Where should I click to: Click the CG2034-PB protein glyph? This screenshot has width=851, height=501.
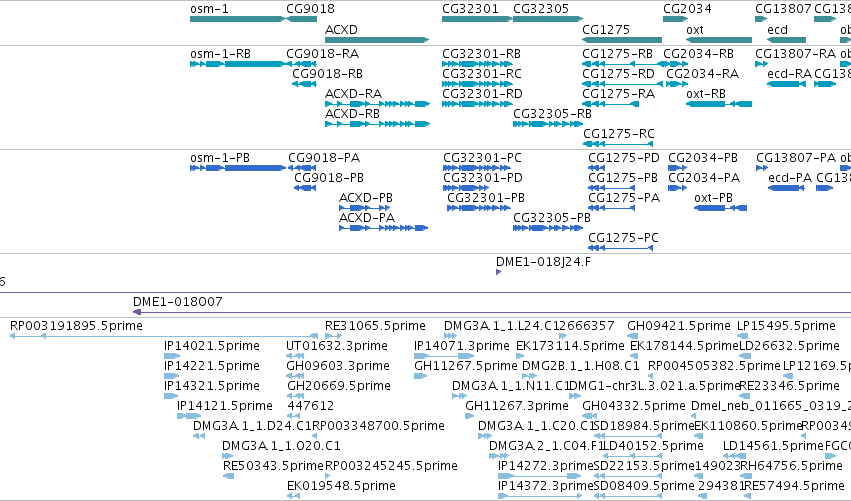(x=677, y=168)
